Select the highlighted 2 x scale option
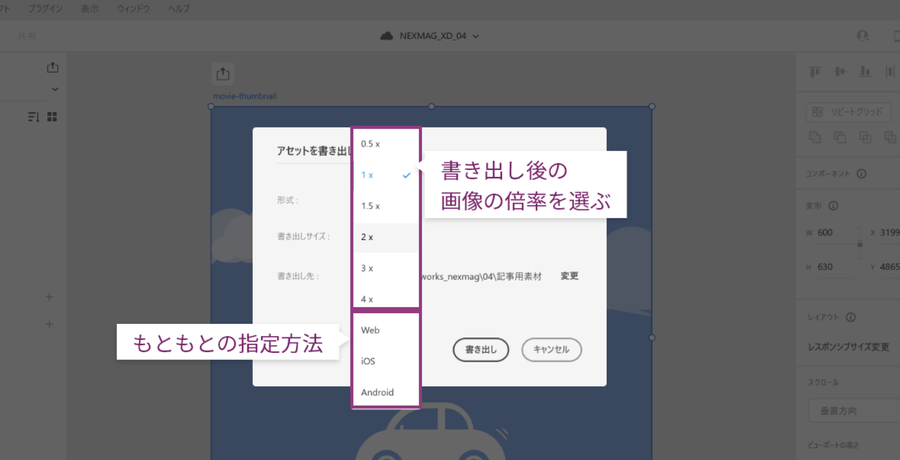 pos(386,237)
